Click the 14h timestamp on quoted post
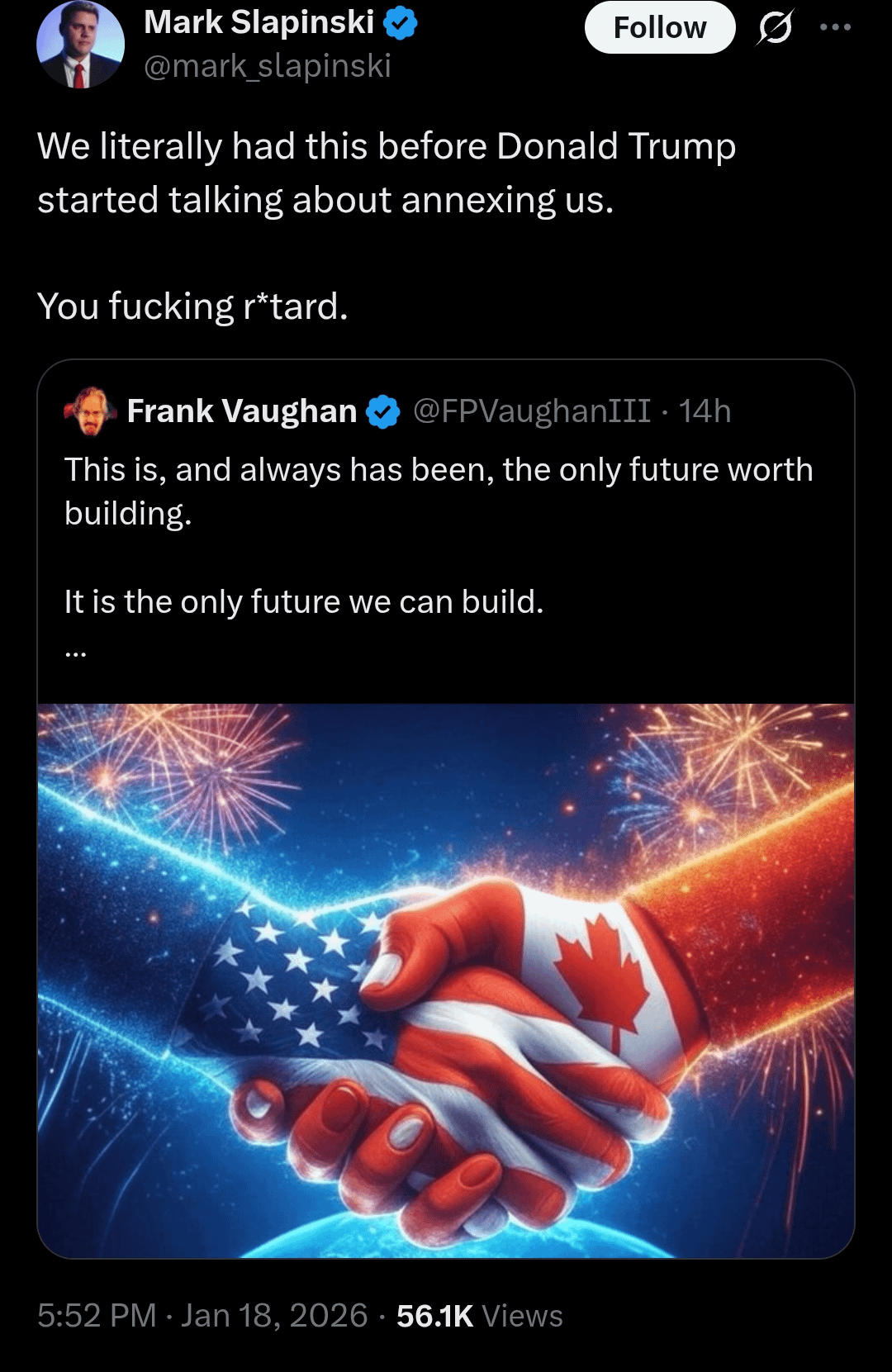The image size is (892, 1372). click(x=705, y=411)
